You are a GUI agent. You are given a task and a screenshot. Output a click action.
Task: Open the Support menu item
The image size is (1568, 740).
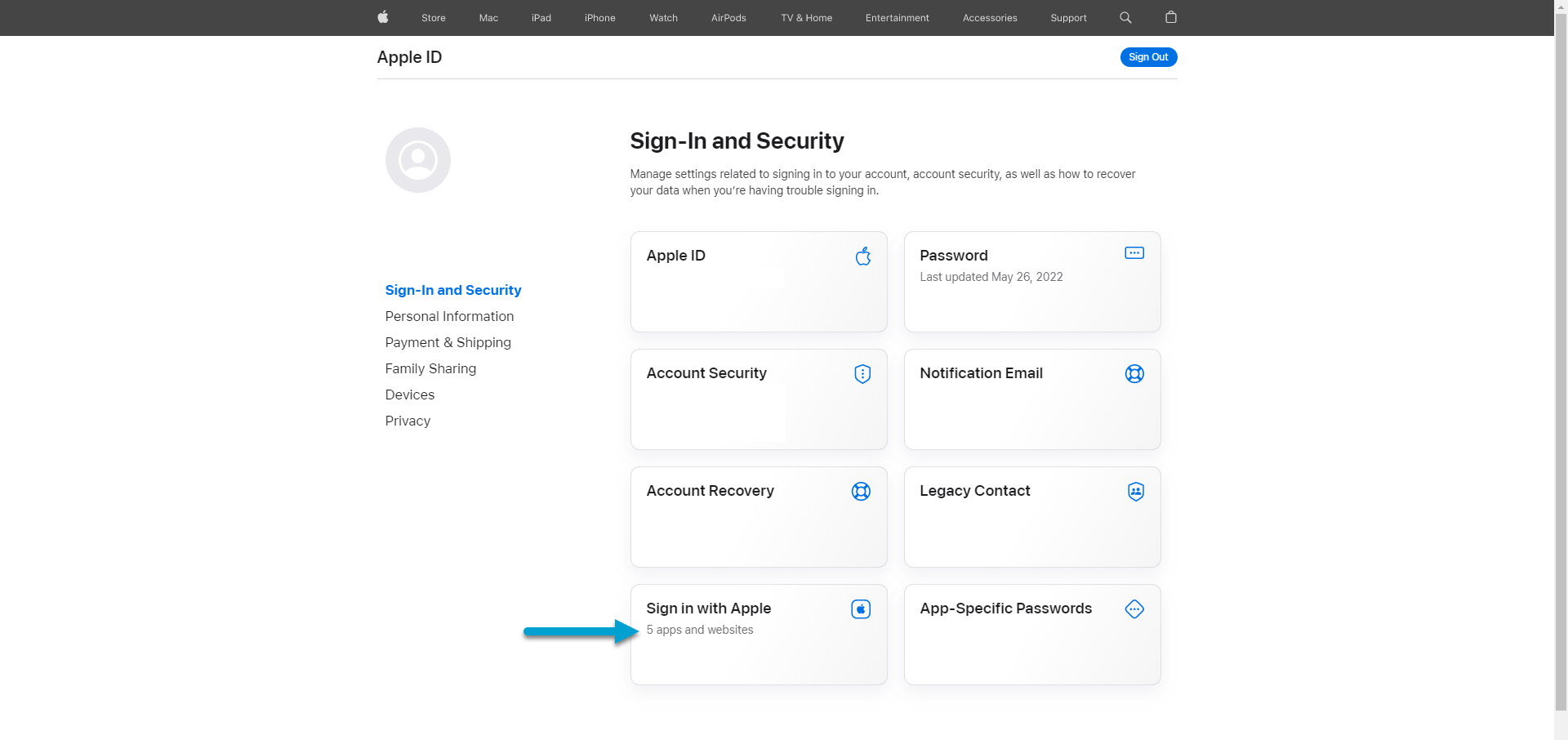(x=1068, y=17)
